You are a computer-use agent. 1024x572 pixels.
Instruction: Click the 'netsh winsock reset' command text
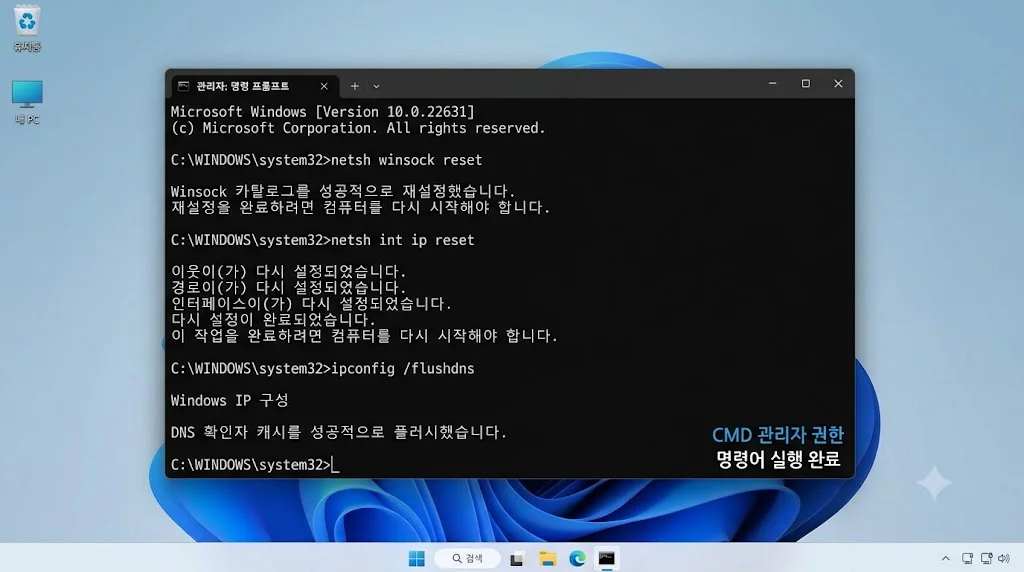(x=407, y=160)
